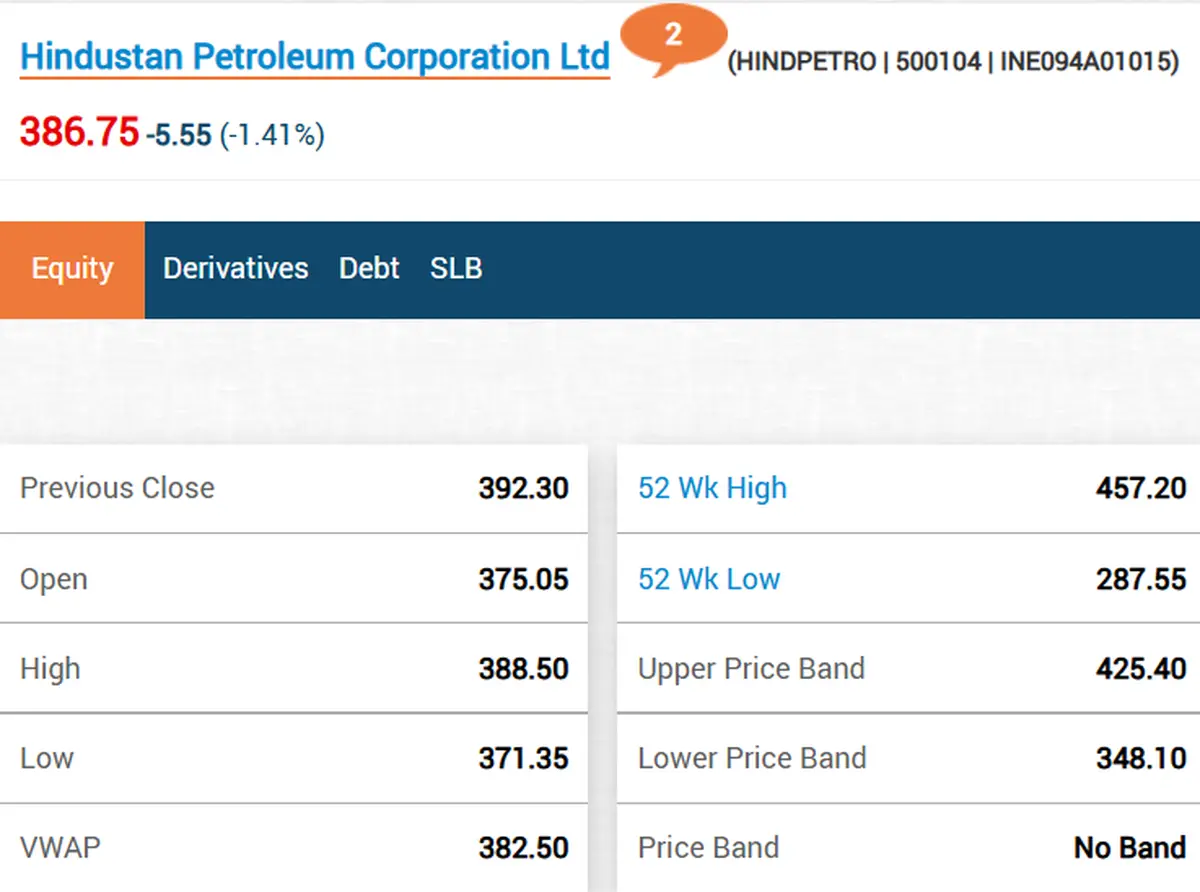Go to the SLB tab

point(456,269)
